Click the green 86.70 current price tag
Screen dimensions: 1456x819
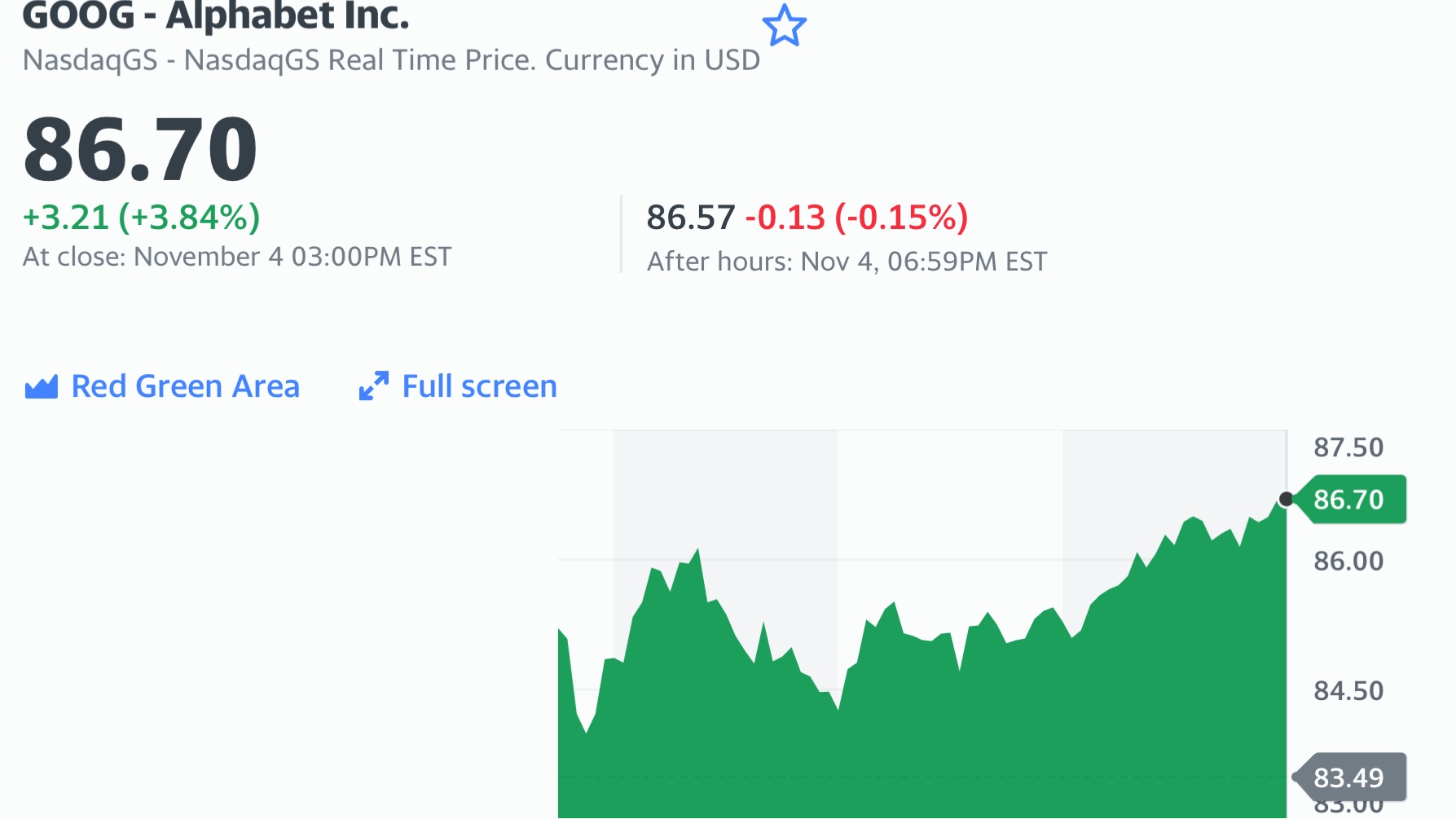1349,499
